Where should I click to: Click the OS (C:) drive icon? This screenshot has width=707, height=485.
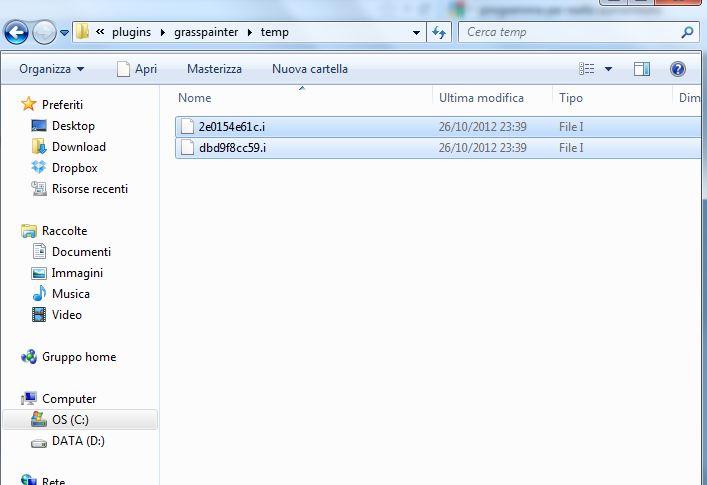tap(39, 419)
